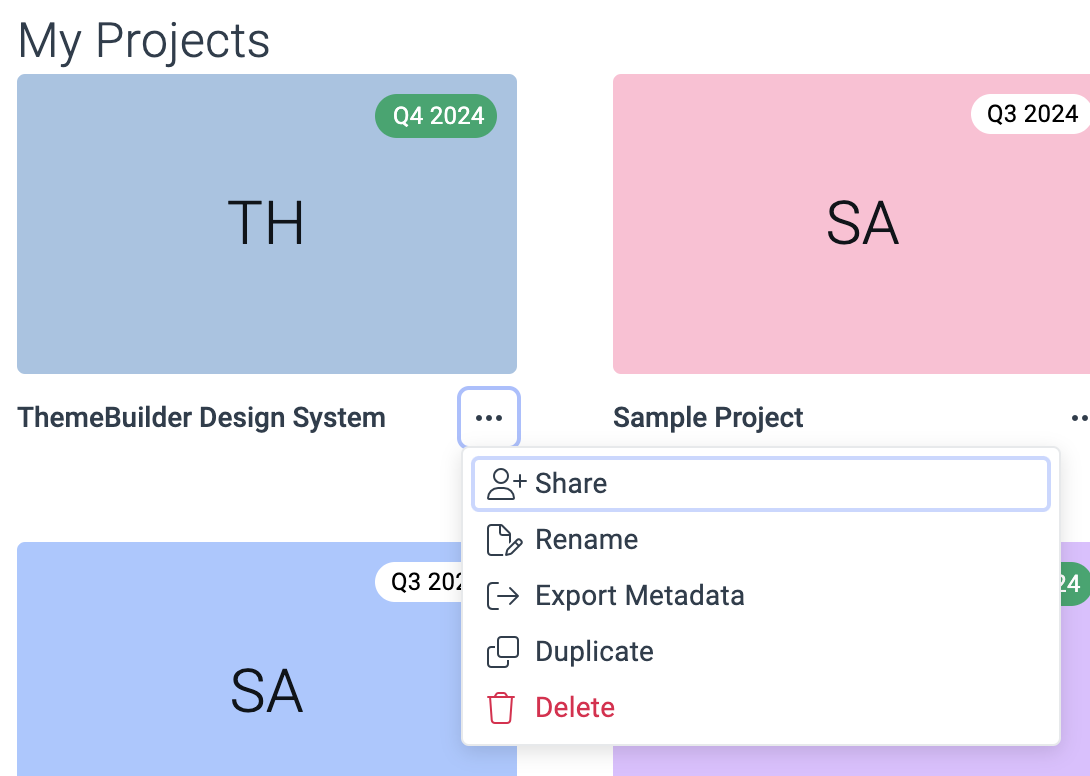Click the green Q4 2024 badge
The width and height of the screenshot is (1090, 776).
(436, 115)
